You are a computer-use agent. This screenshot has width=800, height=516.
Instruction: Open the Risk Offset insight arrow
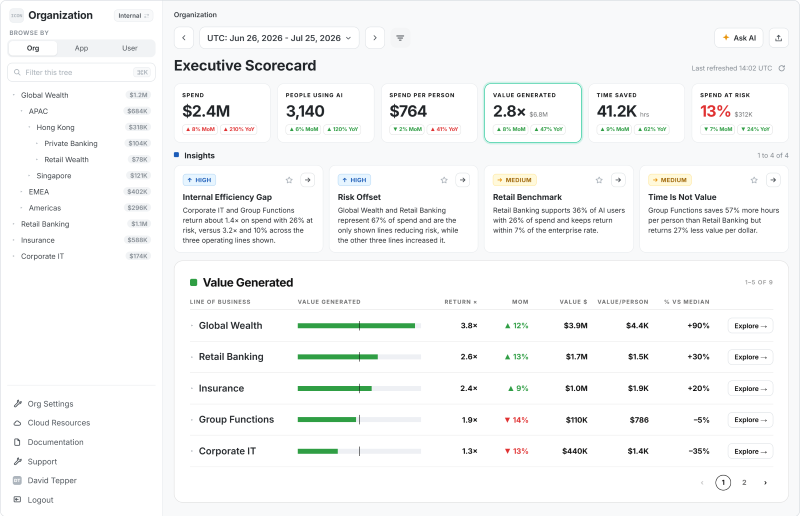(463, 180)
